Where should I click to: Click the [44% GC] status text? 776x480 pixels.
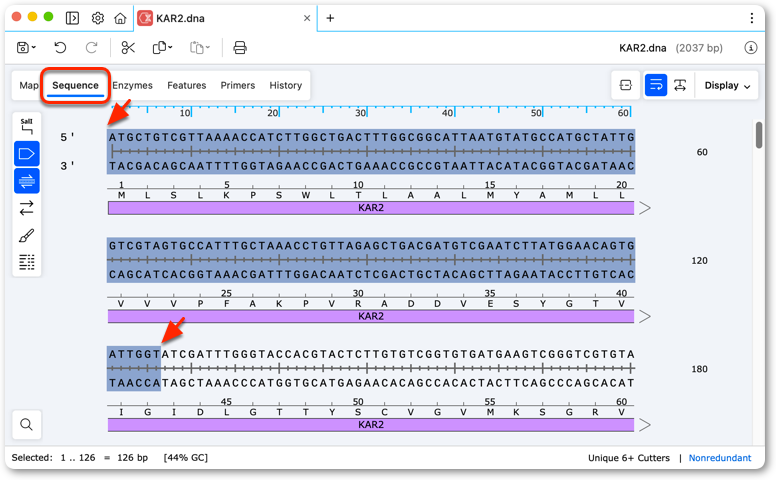click(186, 458)
